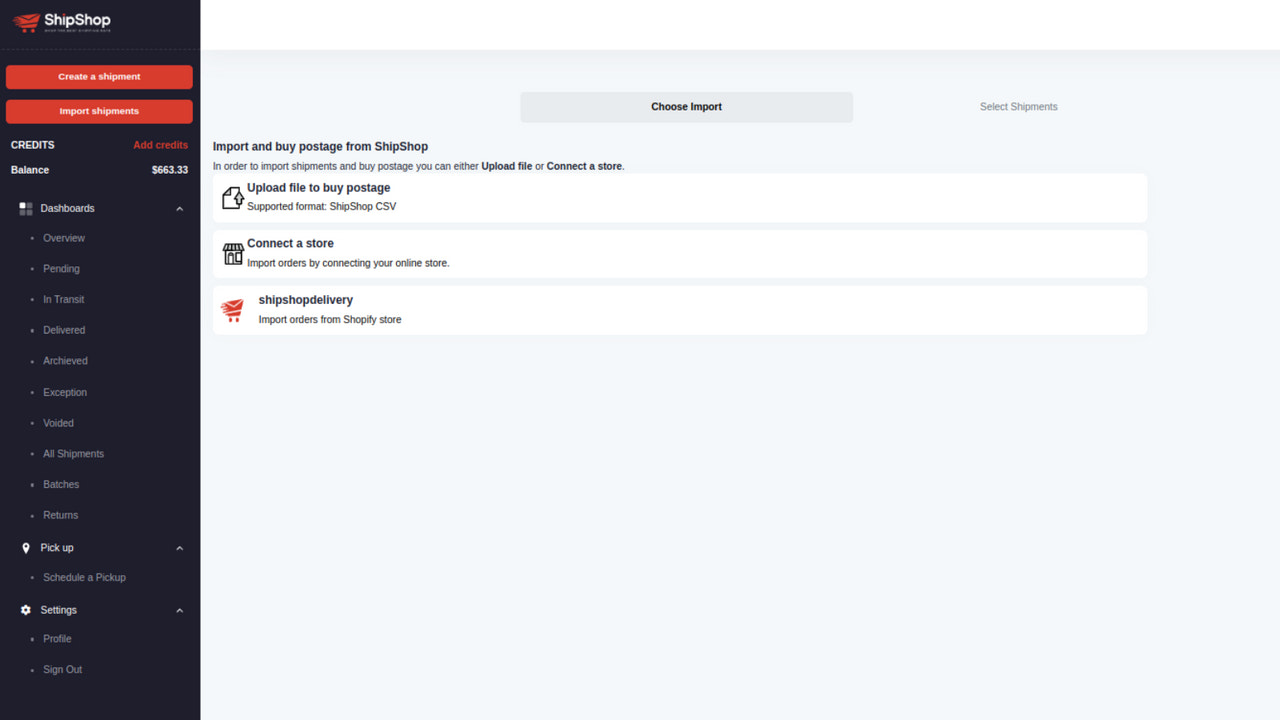Click the Pick up location pin icon

[25, 547]
